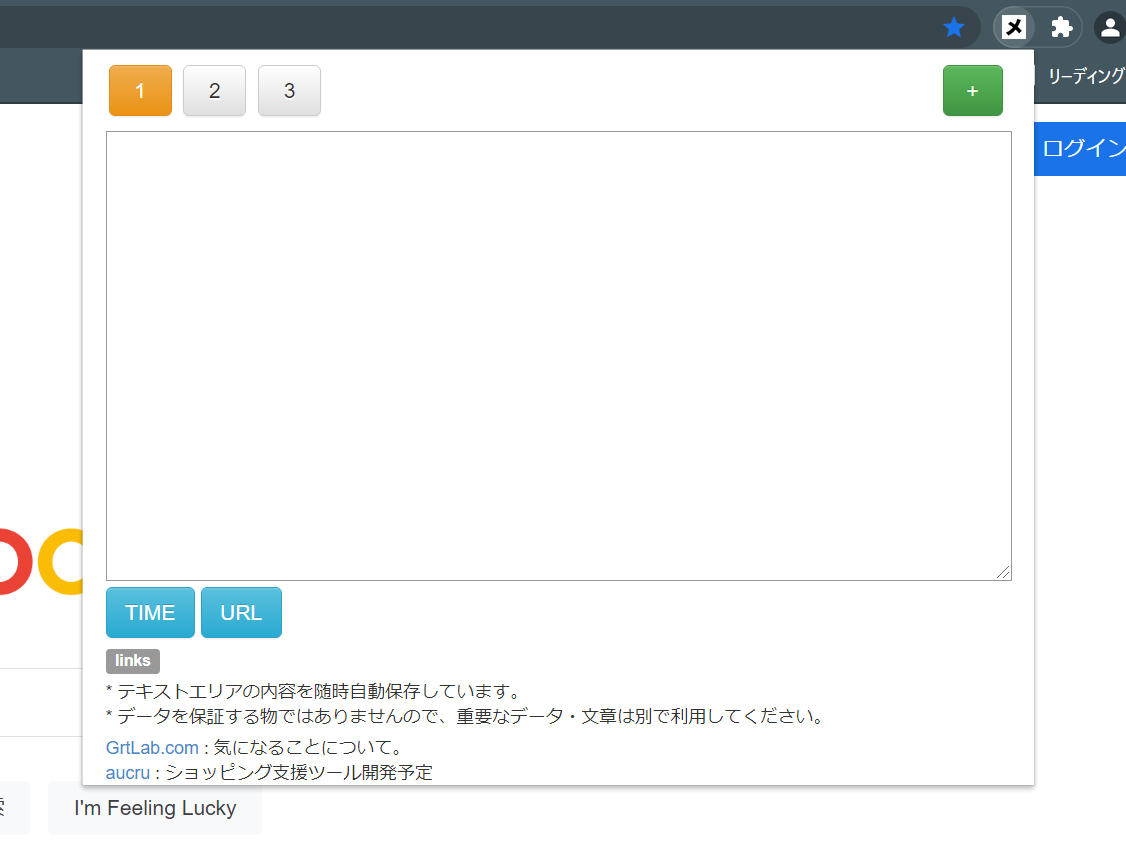Open the aucru link
Image resolution: width=1126 pixels, height=844 pixels.
pos(128,773)
